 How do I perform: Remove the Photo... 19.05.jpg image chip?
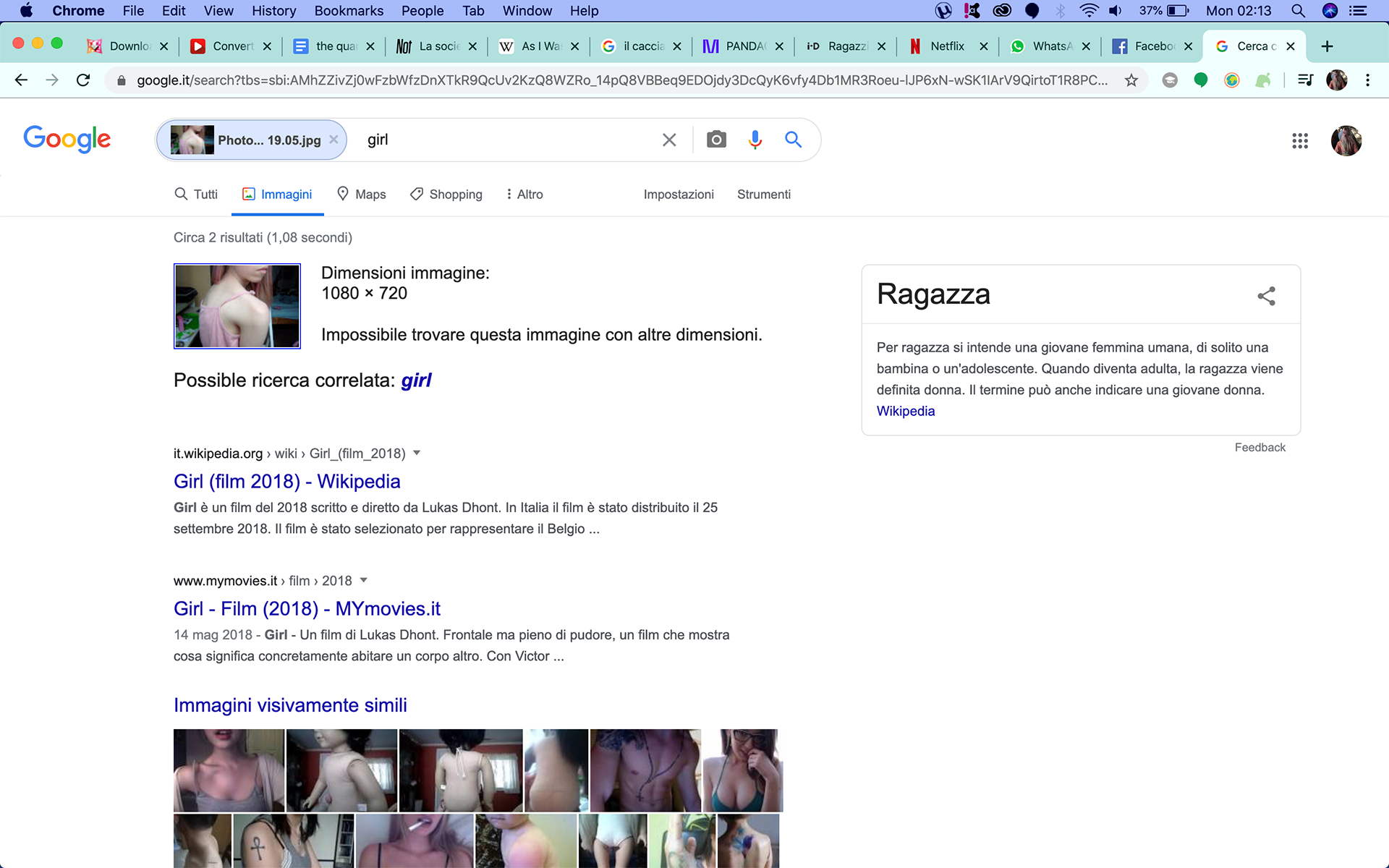click(x=334, y=140)
